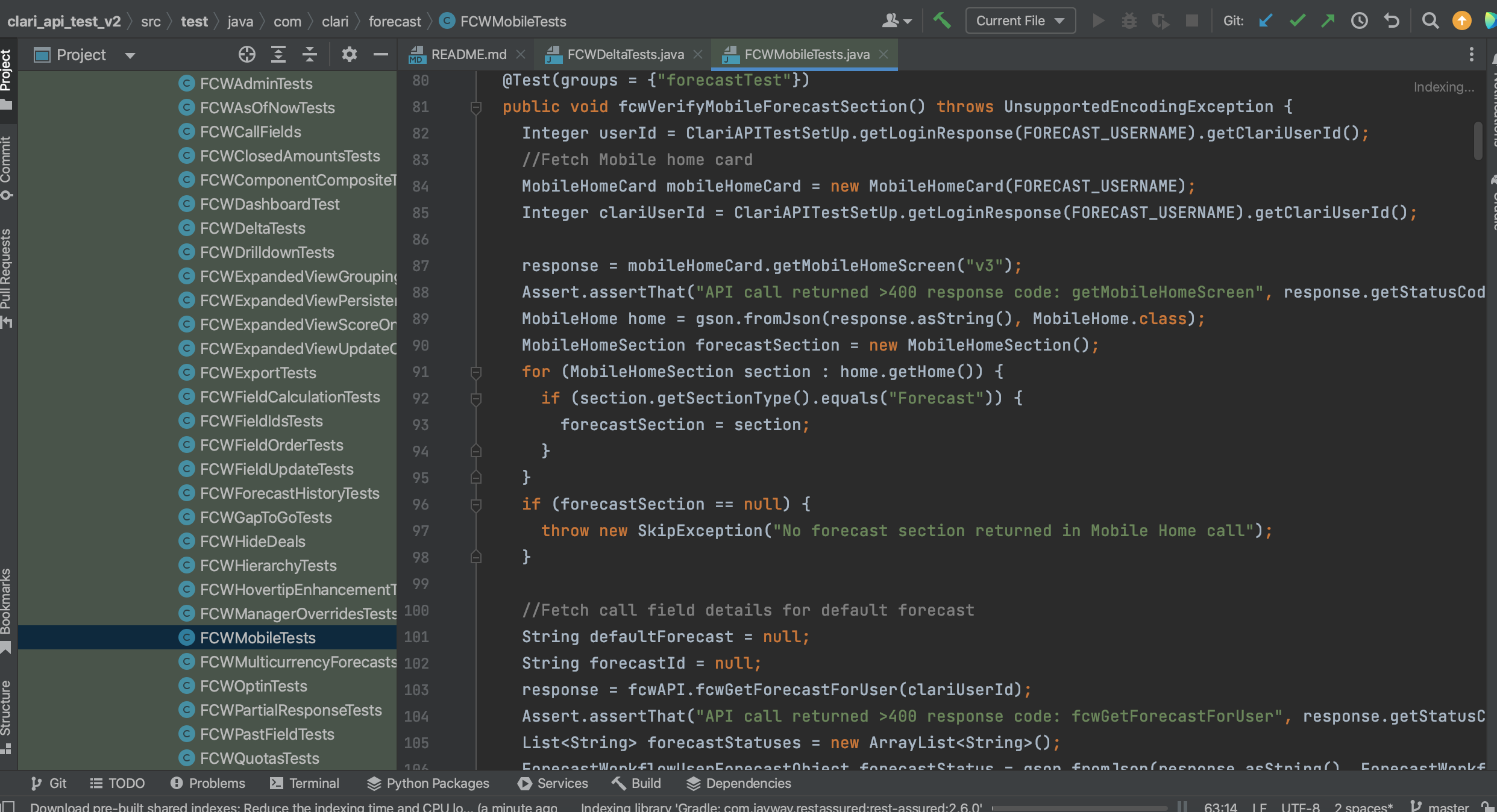Click the Git update project arrow
Viewport: 1497px width, 812px height.
(1266, 21)
